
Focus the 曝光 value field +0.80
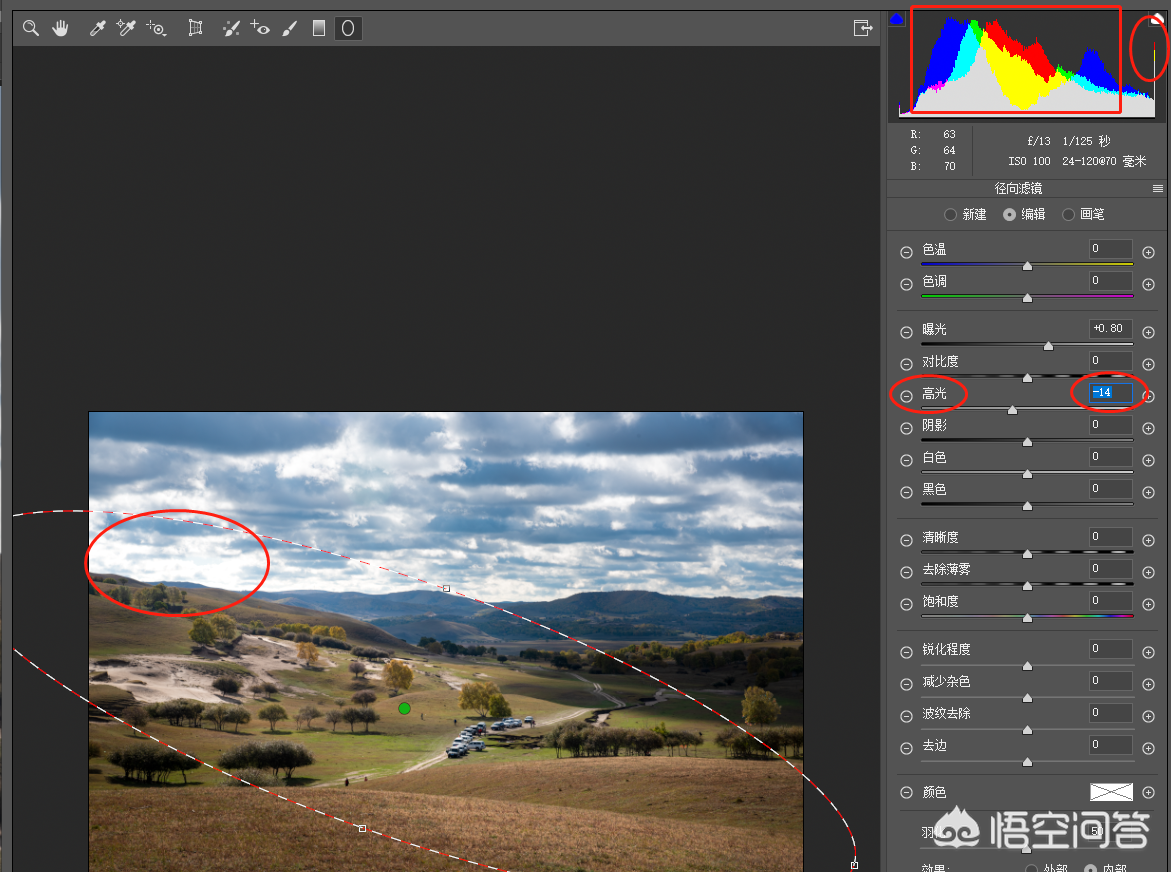click(x=1111, y=328)
